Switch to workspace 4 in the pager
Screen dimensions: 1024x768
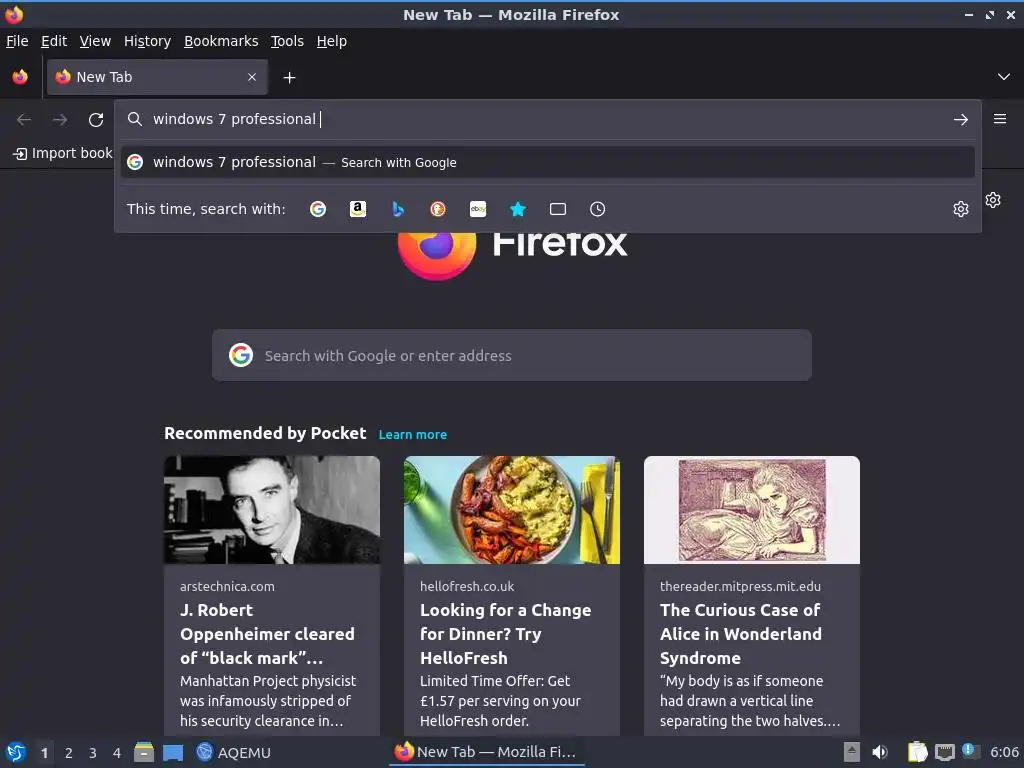pyautogui.click(x=117, y=753)
